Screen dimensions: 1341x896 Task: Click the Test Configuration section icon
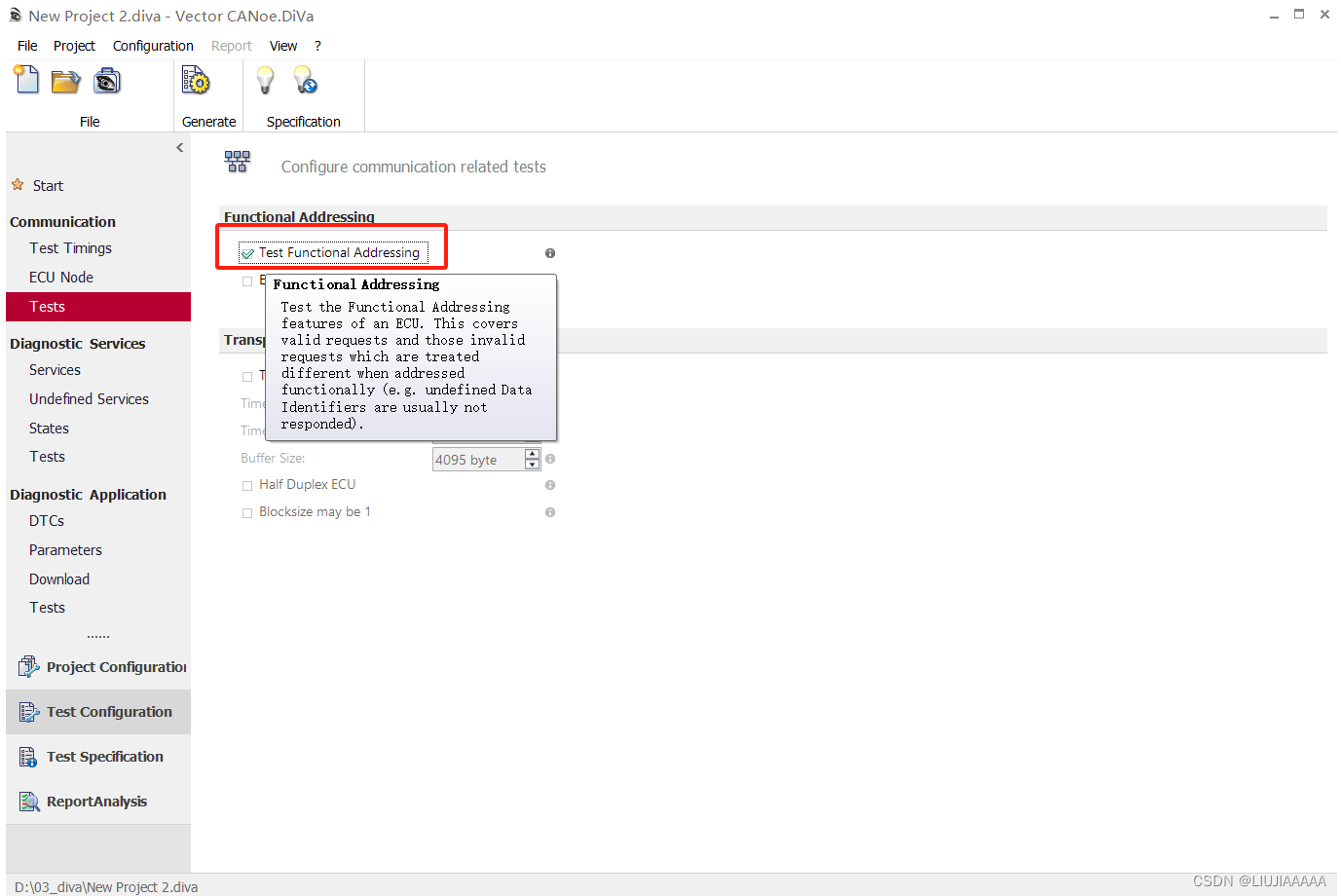pyautogui.click(x=29, y=712)
